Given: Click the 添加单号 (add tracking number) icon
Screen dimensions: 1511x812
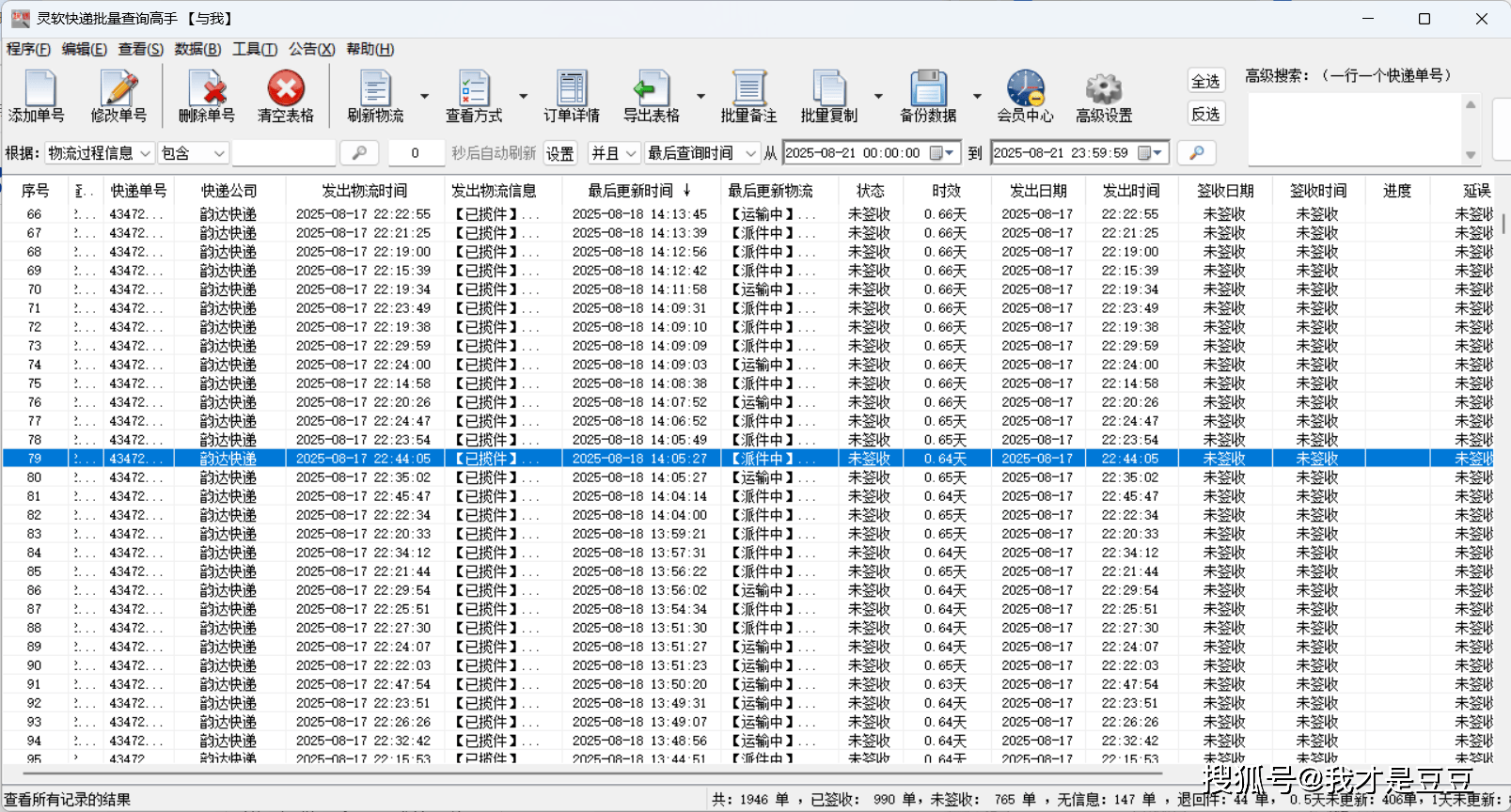Looking at the screenshot, I should [38, 89].
